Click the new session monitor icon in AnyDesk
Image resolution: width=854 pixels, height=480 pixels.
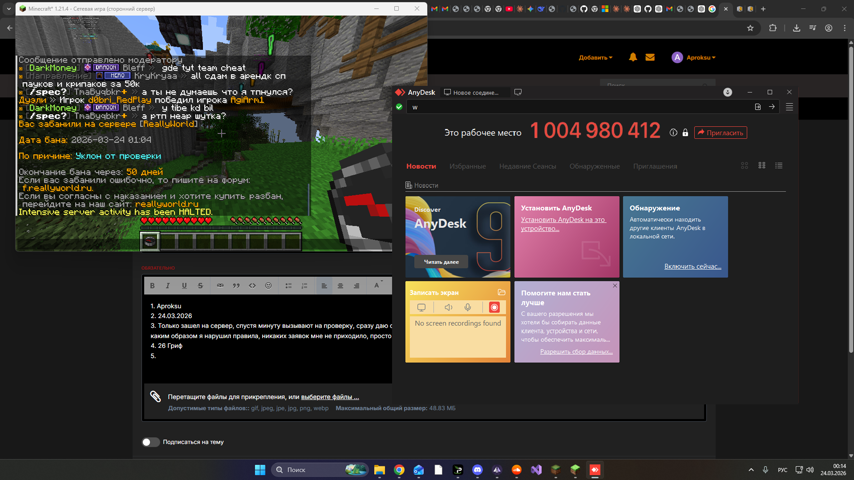click(x=518, y=93)
